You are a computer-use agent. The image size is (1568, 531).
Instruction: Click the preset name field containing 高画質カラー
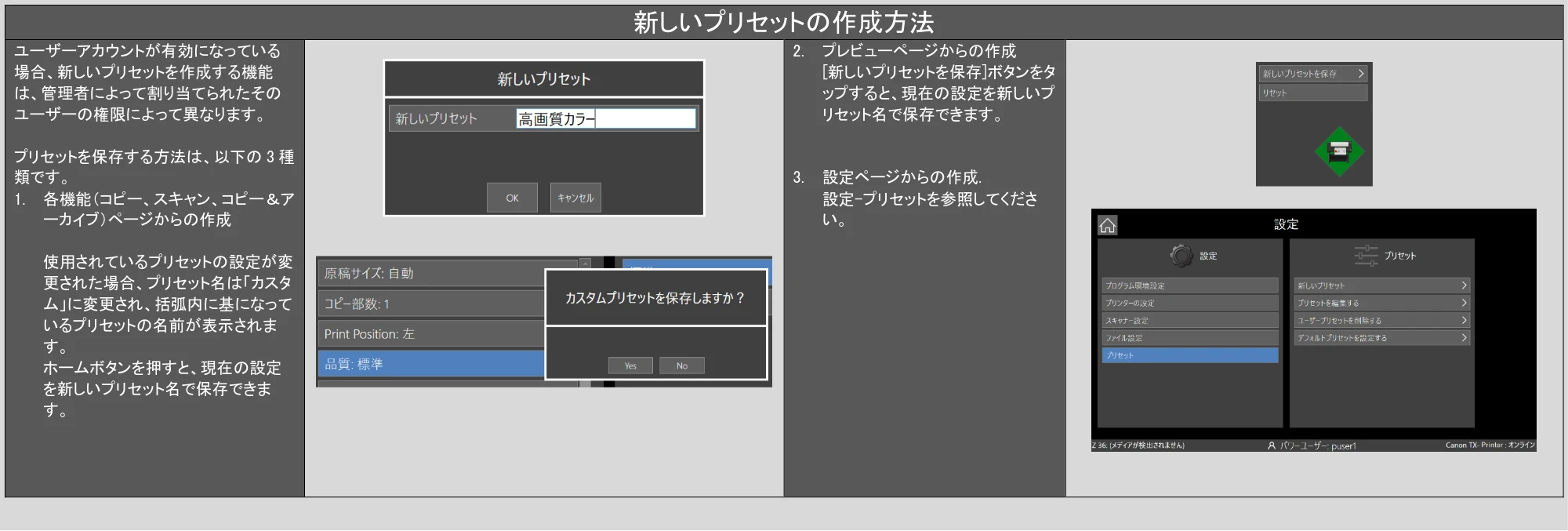(x=606, y=118)
